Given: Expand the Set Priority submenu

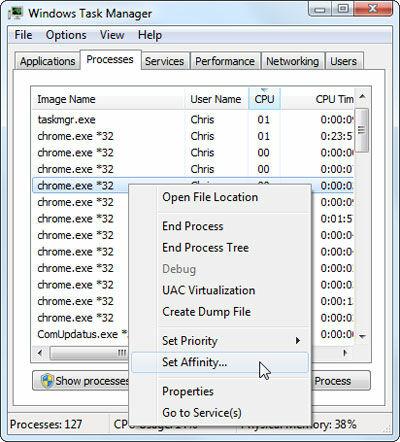Looking at the screenshot, I should (x=220, y=341).
